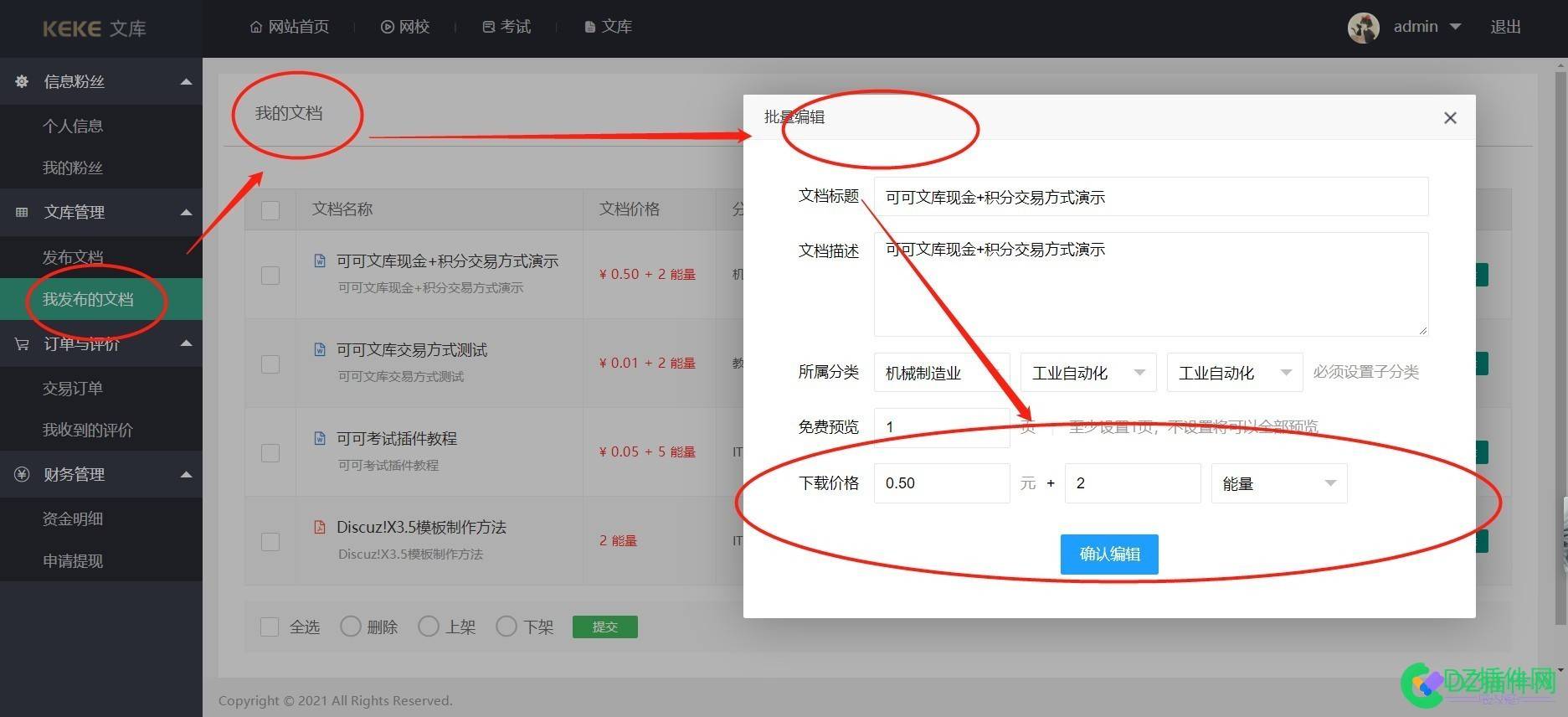Select the 下架 radio option
The width and height of the screenshot is (1568, 717).
coord(506,626)
